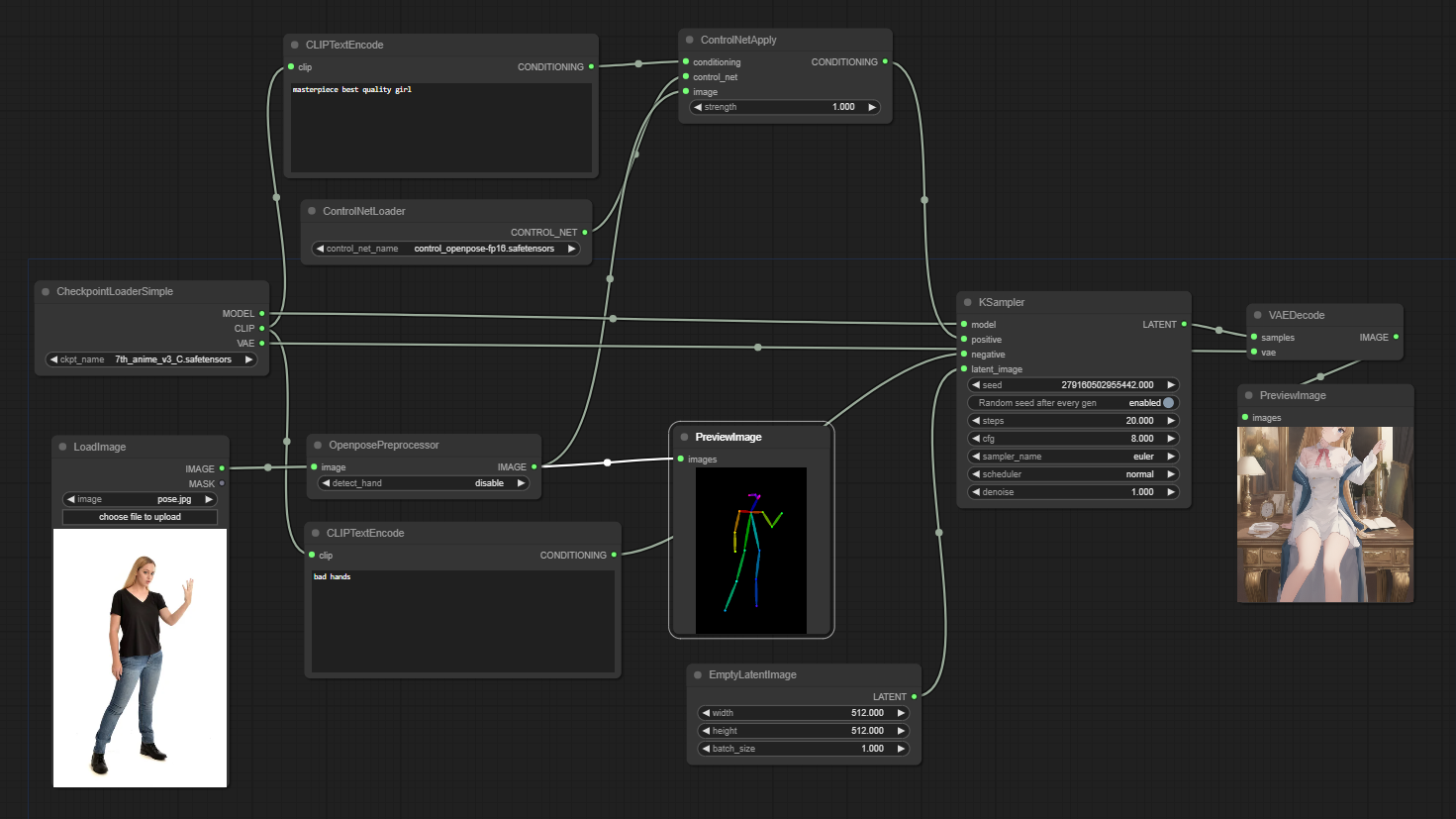
Task: Collapse the CheckpointLoaderSimple node using its dot
Action: pos(46,291)
